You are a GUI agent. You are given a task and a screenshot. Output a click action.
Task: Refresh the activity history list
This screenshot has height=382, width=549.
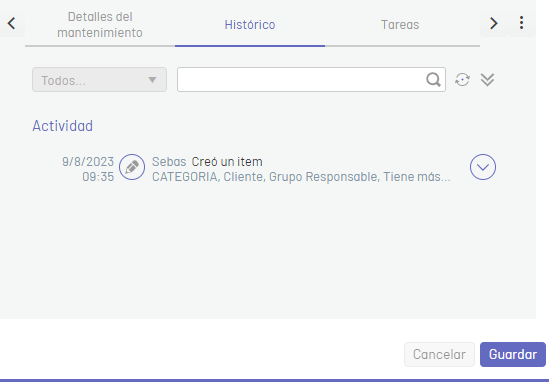point(462,80)
